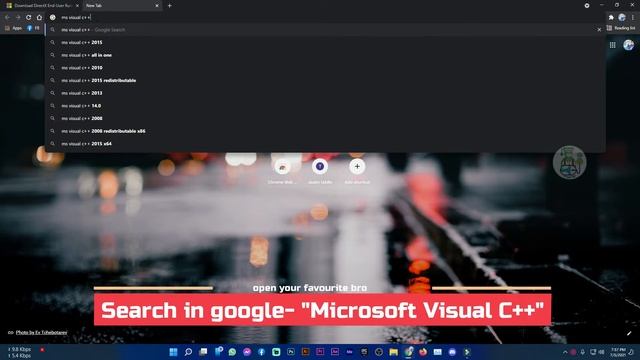Select suggestion 'ms visual c++ 2010'
Screen dimensions: 640x360
[x=324, y=68]
